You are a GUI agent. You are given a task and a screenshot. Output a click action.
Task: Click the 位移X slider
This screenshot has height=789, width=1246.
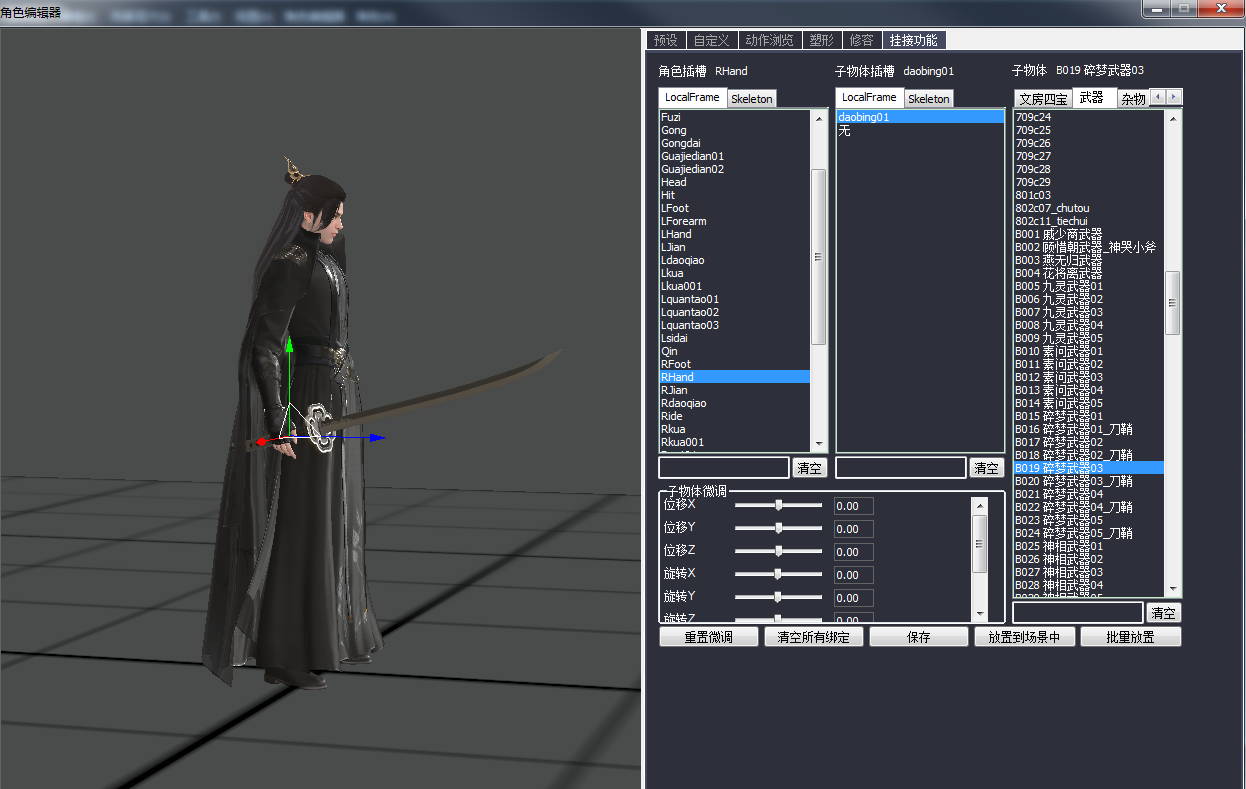click(x=779, y=505)
